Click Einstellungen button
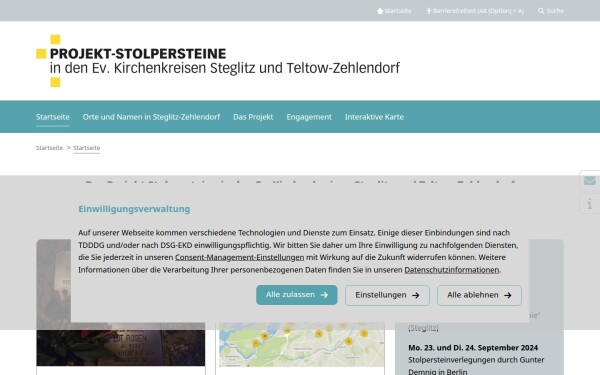This screenshot has height=375, width=600. (x=387, y=295)
